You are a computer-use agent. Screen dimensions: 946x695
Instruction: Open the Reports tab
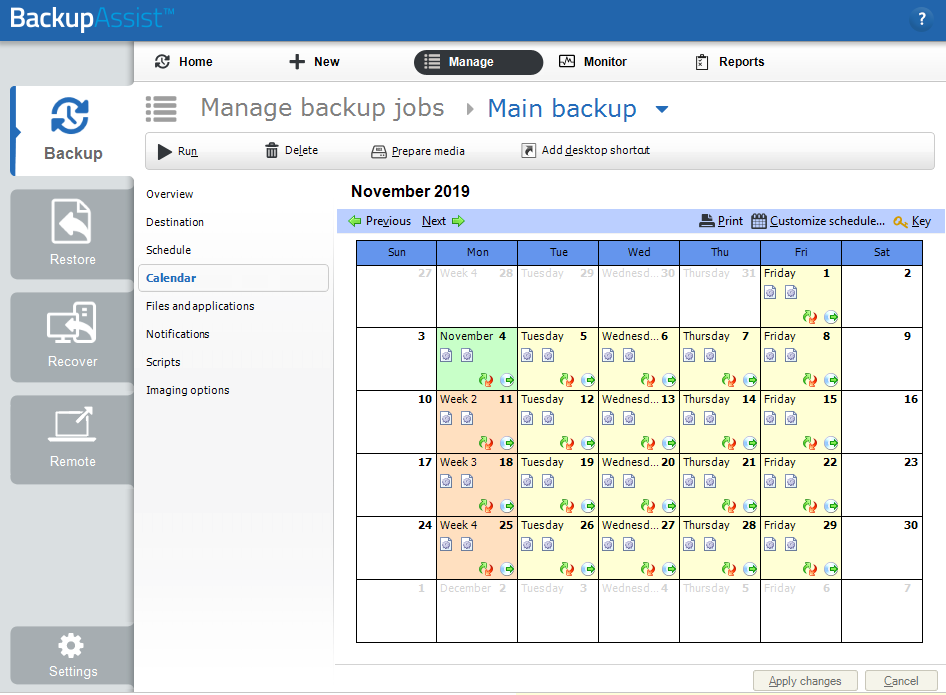coord(729,61)
